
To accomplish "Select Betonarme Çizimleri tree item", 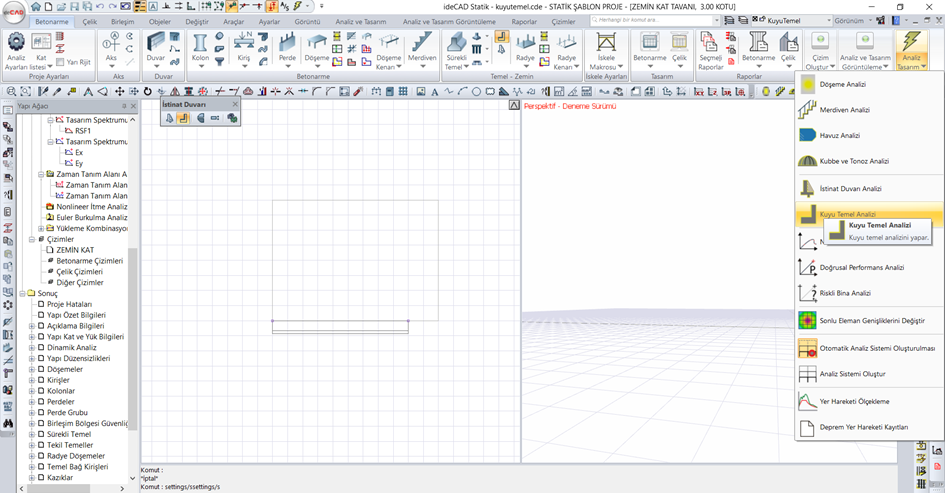I will 89,261.
